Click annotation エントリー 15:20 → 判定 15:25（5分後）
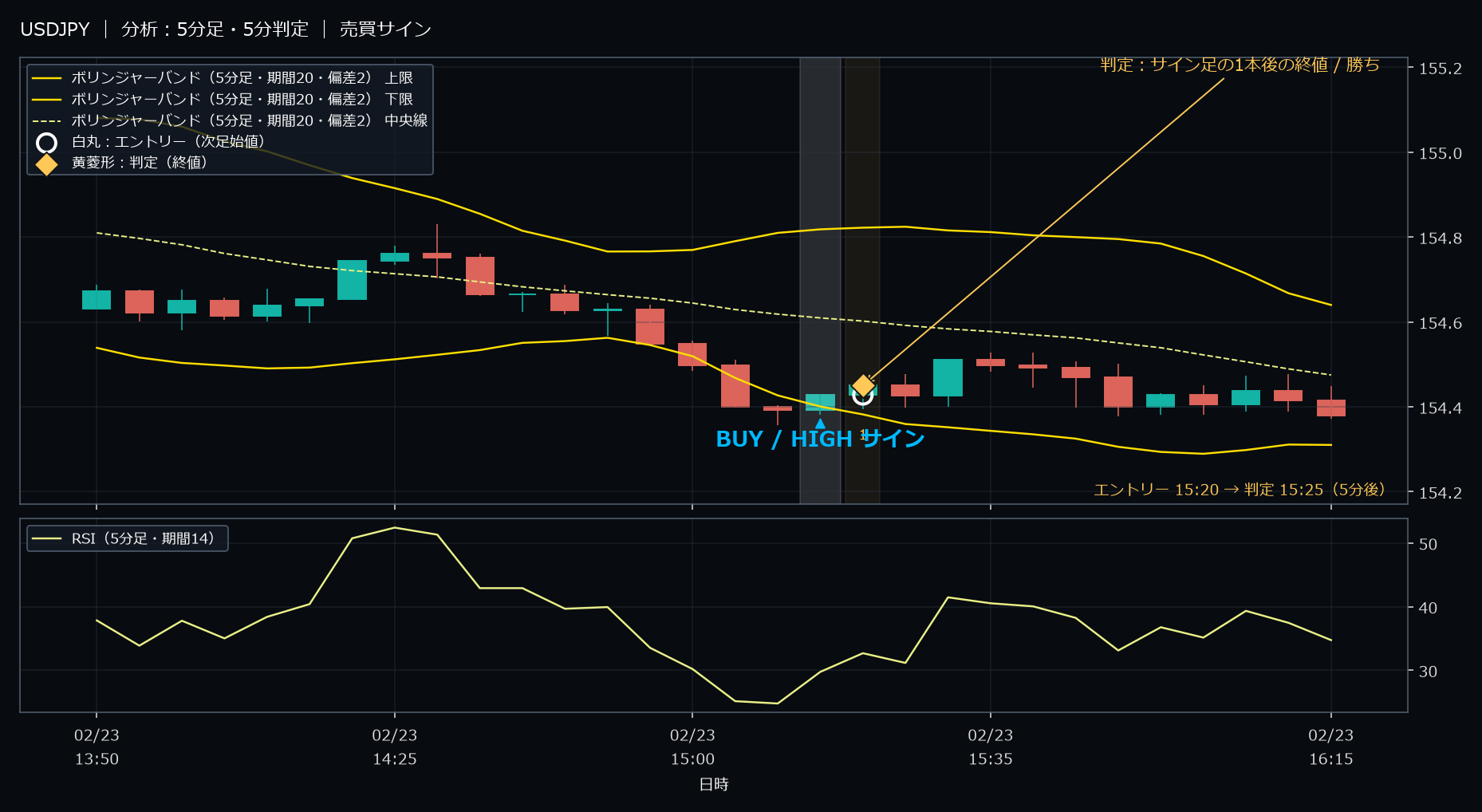1482x812 pixels. point(1240,490)
